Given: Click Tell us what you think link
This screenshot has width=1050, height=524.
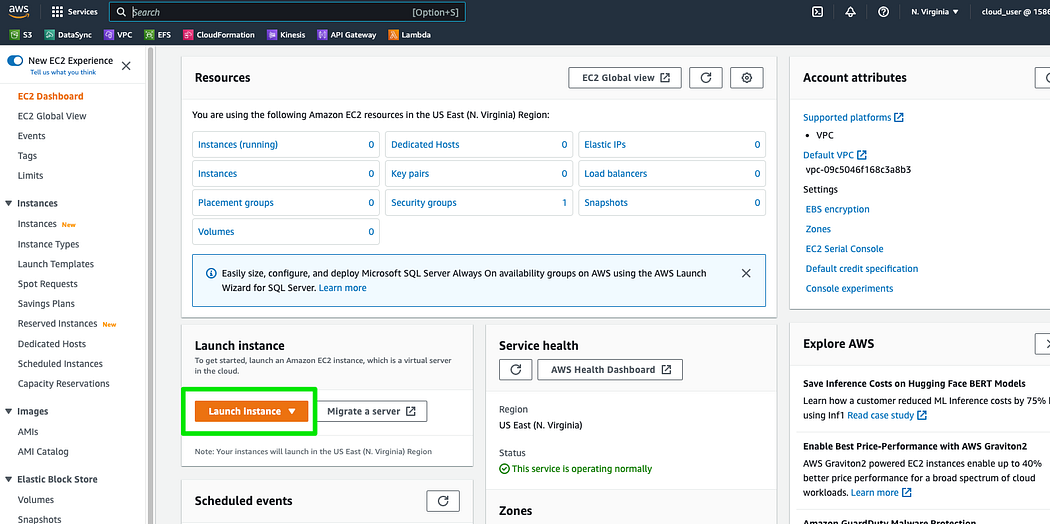Looking at the screenshot, I should (x=63, y=72).
